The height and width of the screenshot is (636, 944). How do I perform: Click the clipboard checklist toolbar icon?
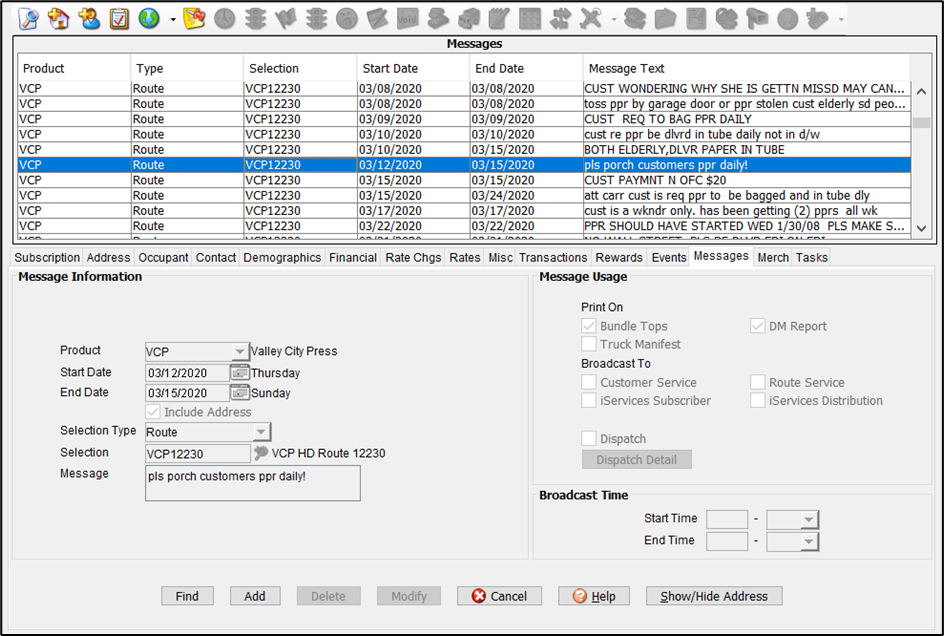119,18
